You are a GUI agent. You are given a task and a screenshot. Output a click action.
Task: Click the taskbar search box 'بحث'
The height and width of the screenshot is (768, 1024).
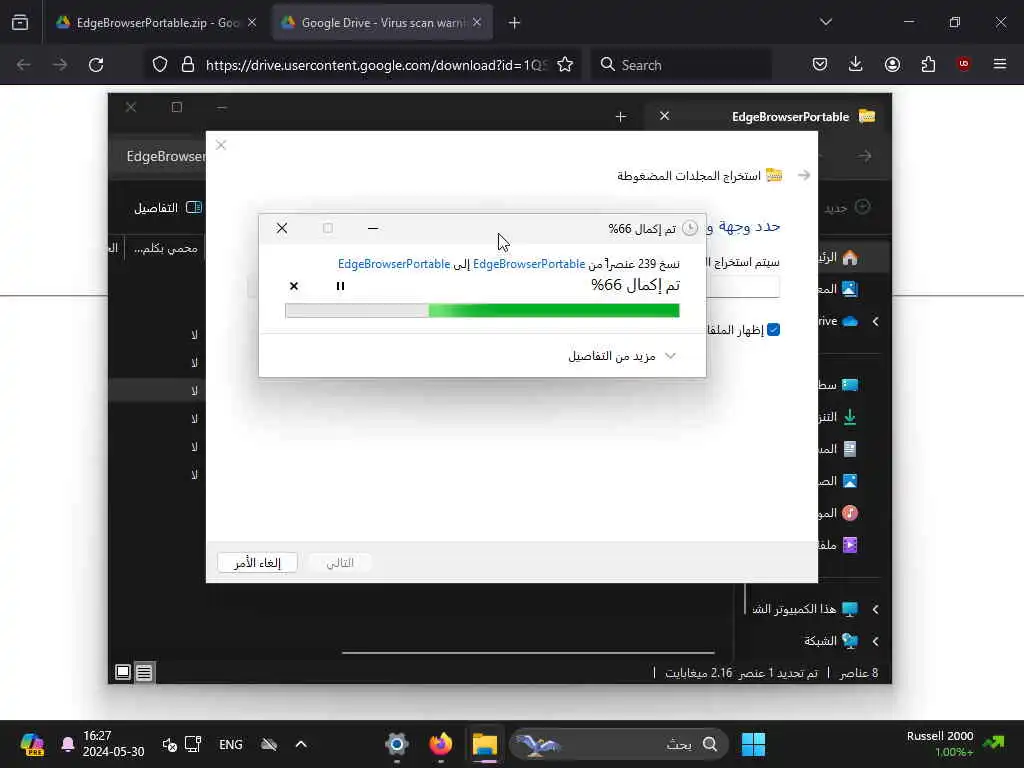coord(618,744)
